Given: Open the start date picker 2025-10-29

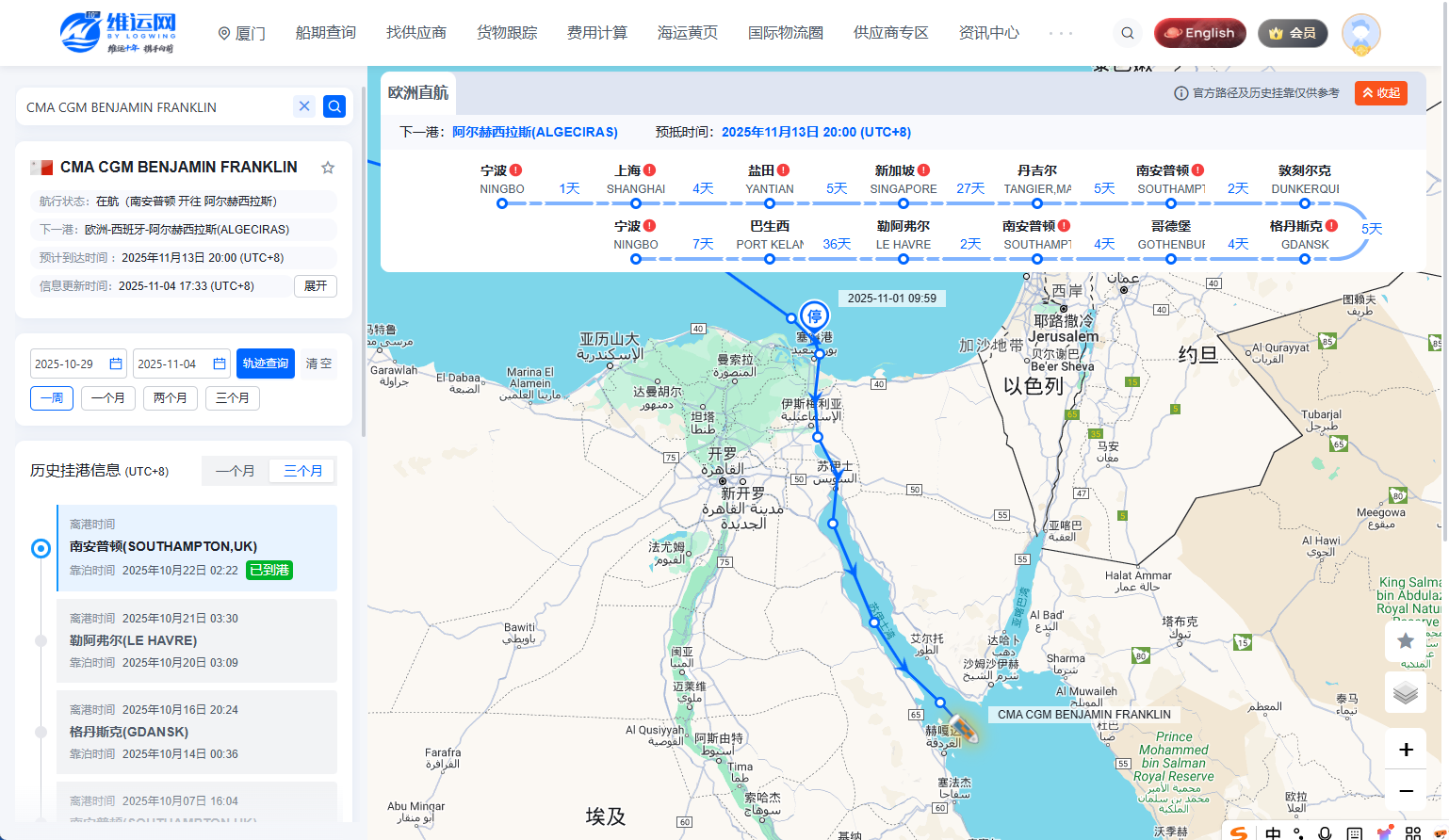Looking at the screenshot, I should pos(78,363).
